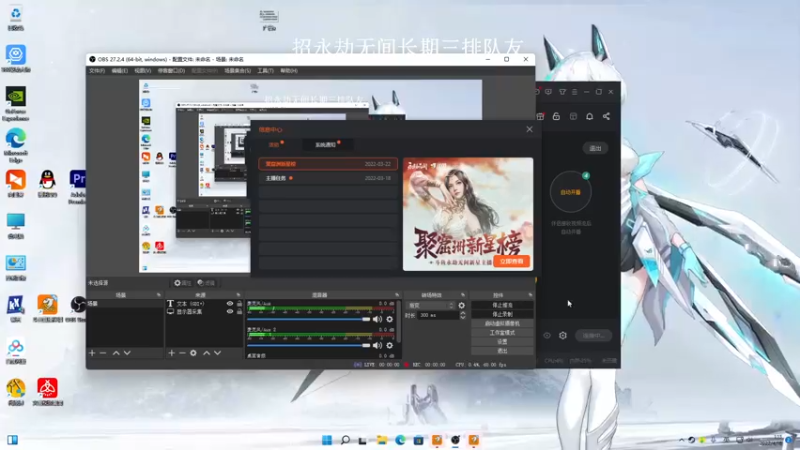Show hidden system tray icons chevron
800x450 pixels.
(x=682, y=440)
